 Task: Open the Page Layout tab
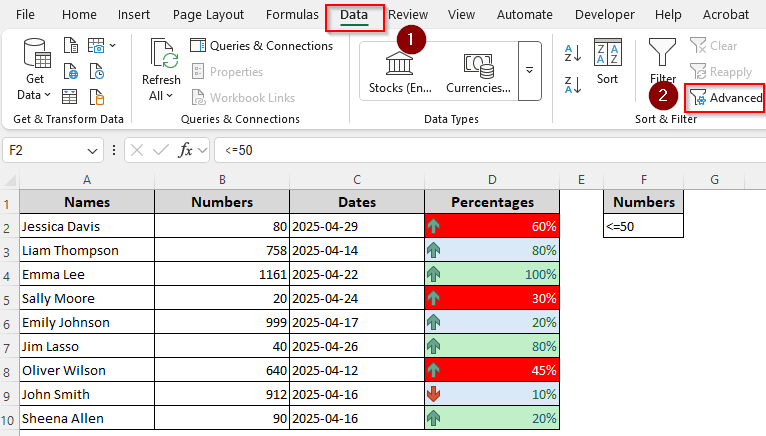pyautogui.click(x=208, y=15)
